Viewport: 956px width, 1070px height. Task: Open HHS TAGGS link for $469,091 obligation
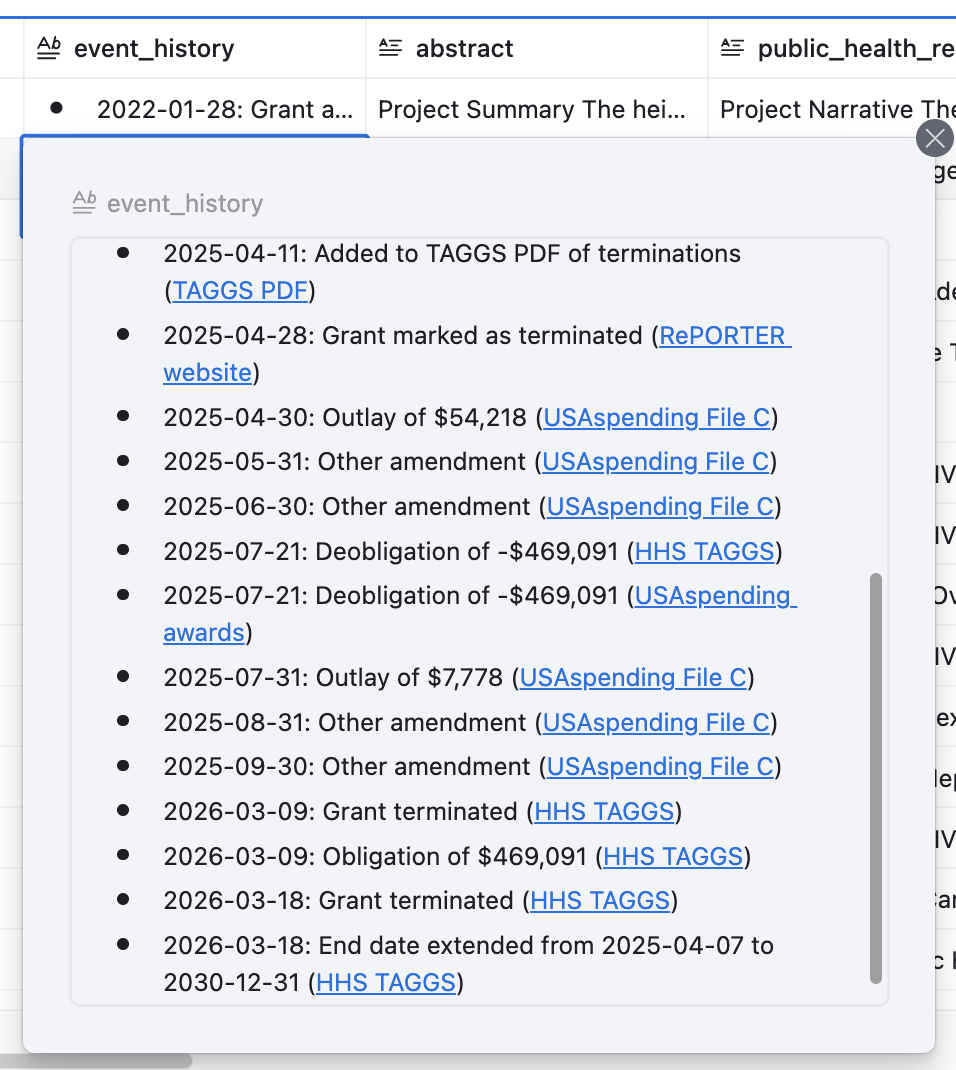[x=673, y=857]
